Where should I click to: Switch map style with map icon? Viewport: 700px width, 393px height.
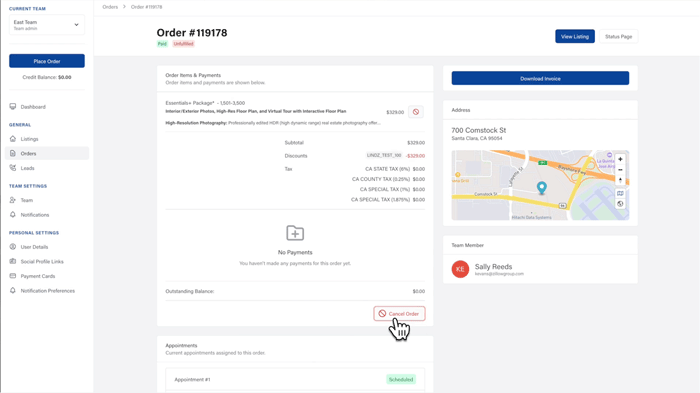click(620, 193)
